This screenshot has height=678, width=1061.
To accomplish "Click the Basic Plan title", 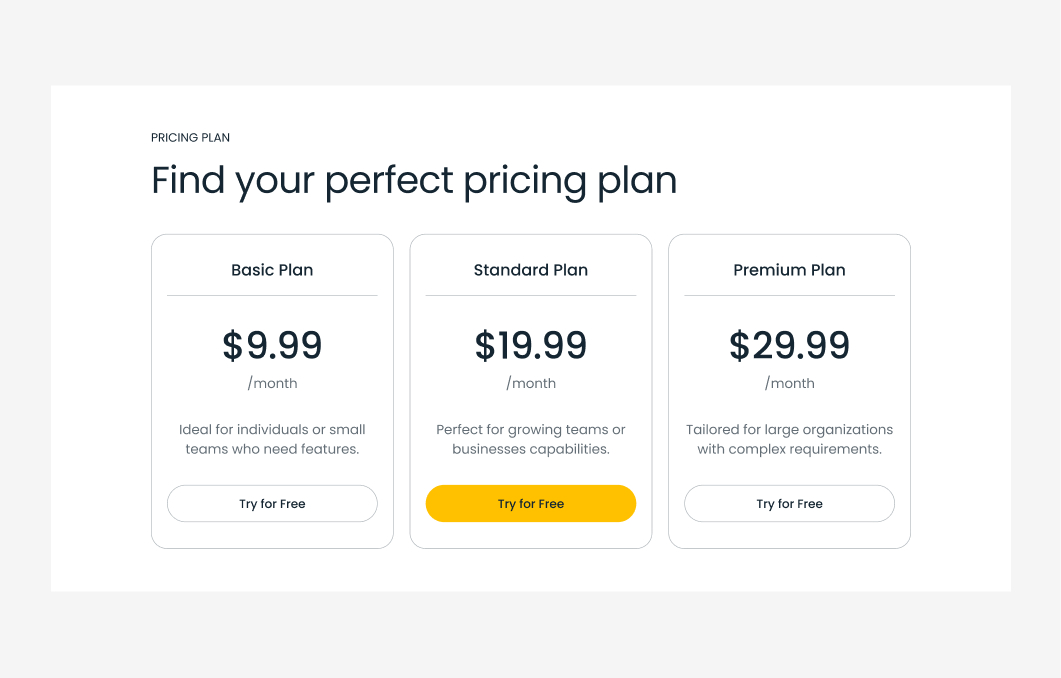I will (x=272, y=270).
